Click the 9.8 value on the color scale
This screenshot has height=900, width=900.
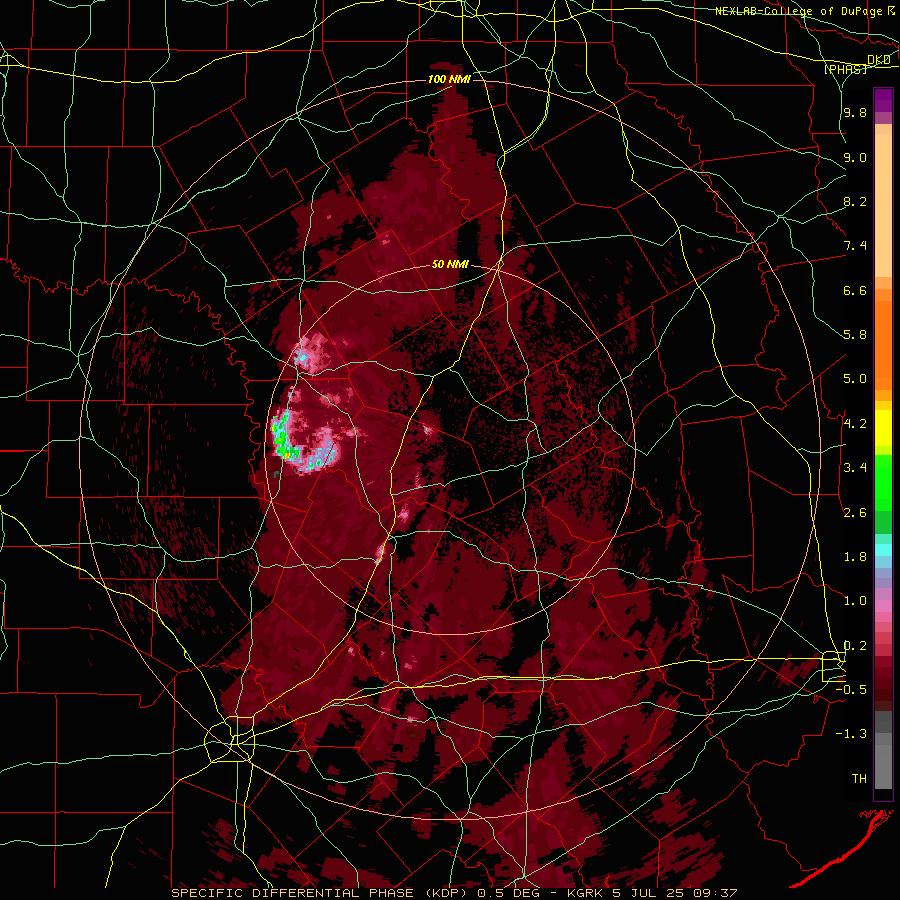click(x=855, y=113)
